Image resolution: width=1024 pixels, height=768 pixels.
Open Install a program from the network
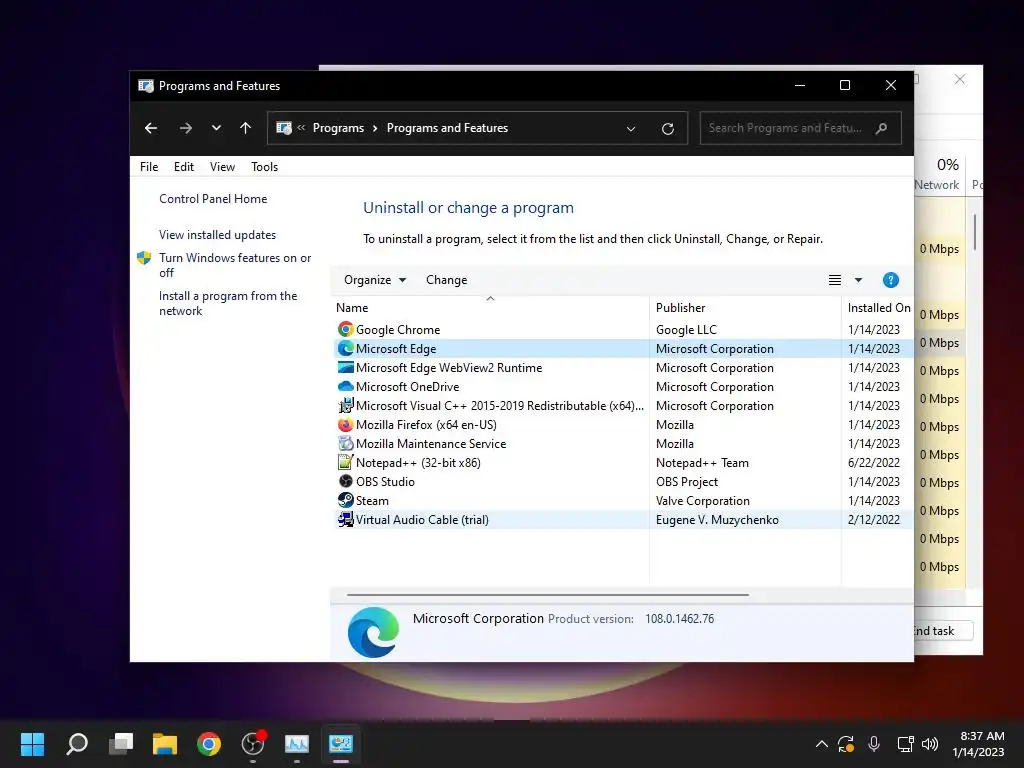click(228, 304)
